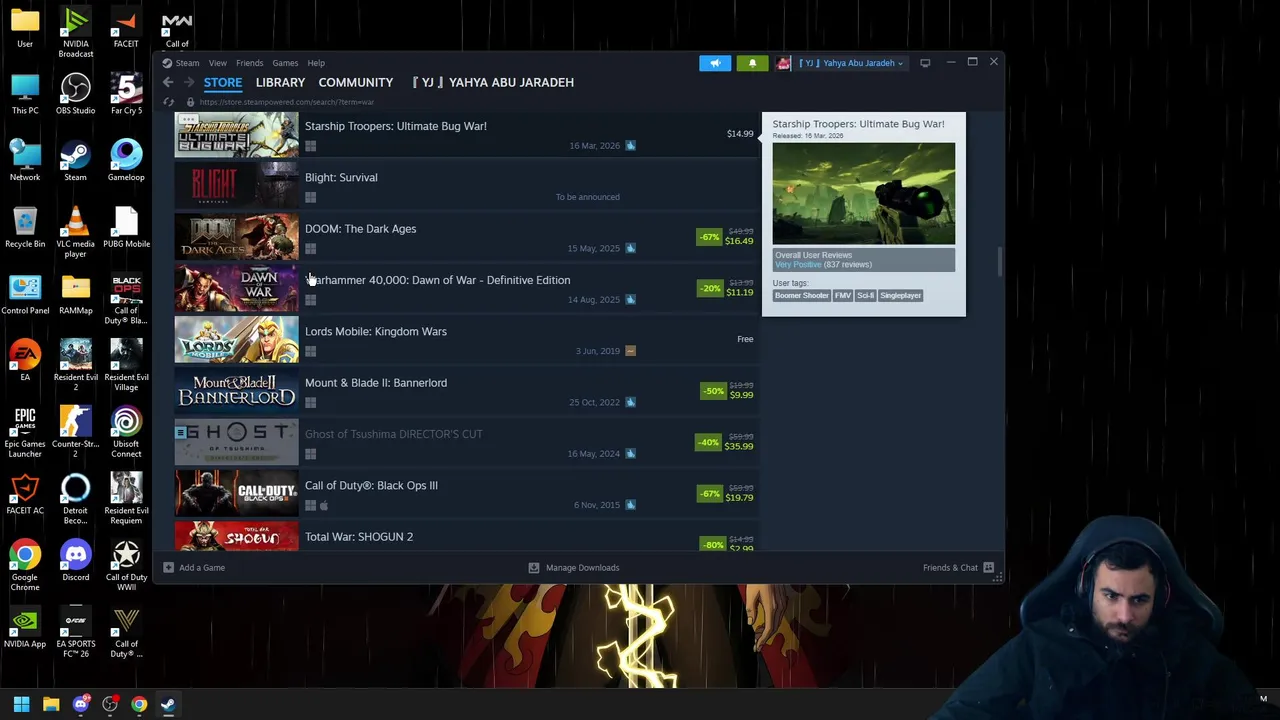This screenshot has width=1280, height=720.
Task: Select the Ubisoft Connect desktop icon
Action: tap(126, 432)
